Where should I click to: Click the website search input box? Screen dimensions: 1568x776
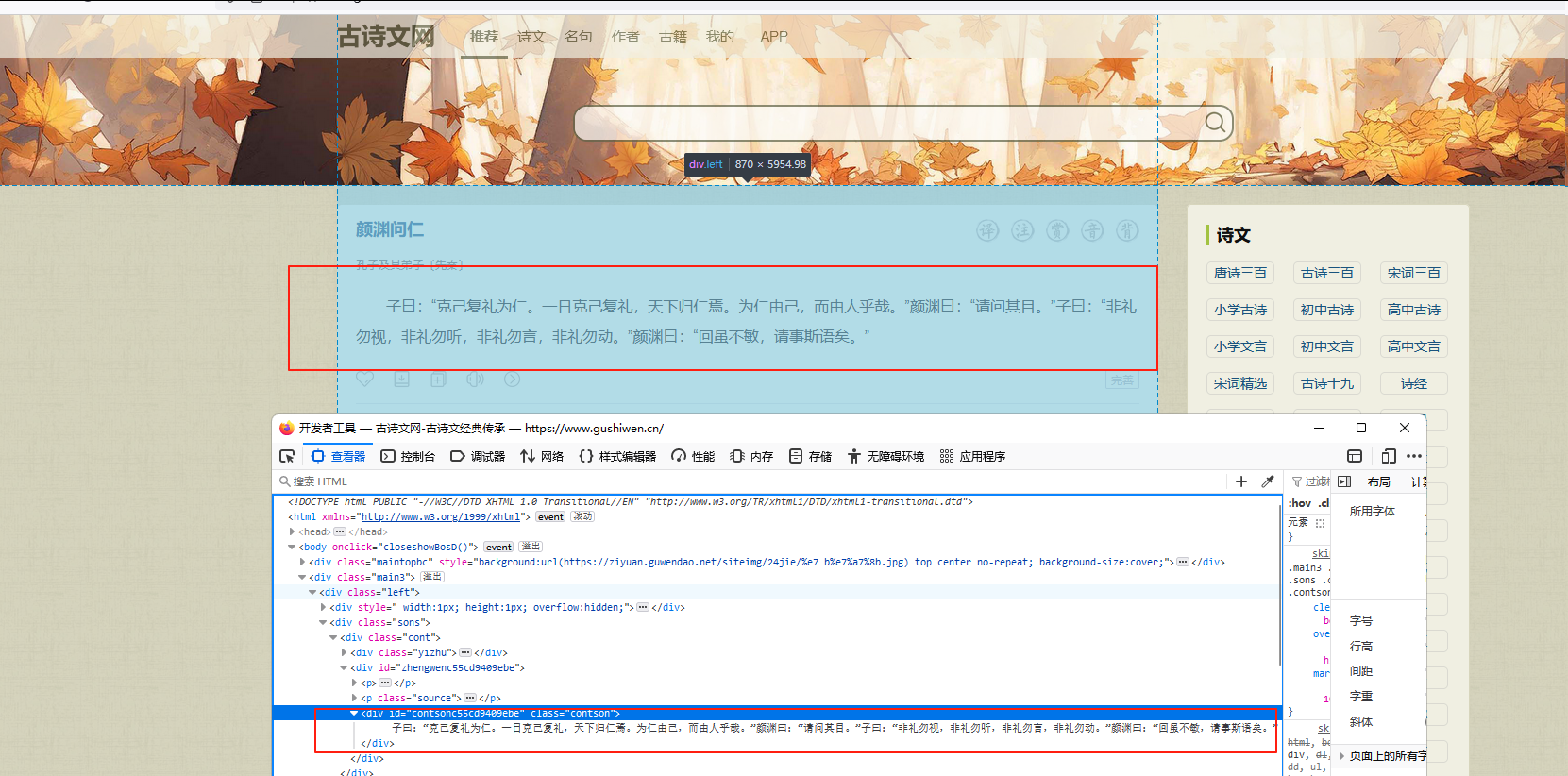888,123
